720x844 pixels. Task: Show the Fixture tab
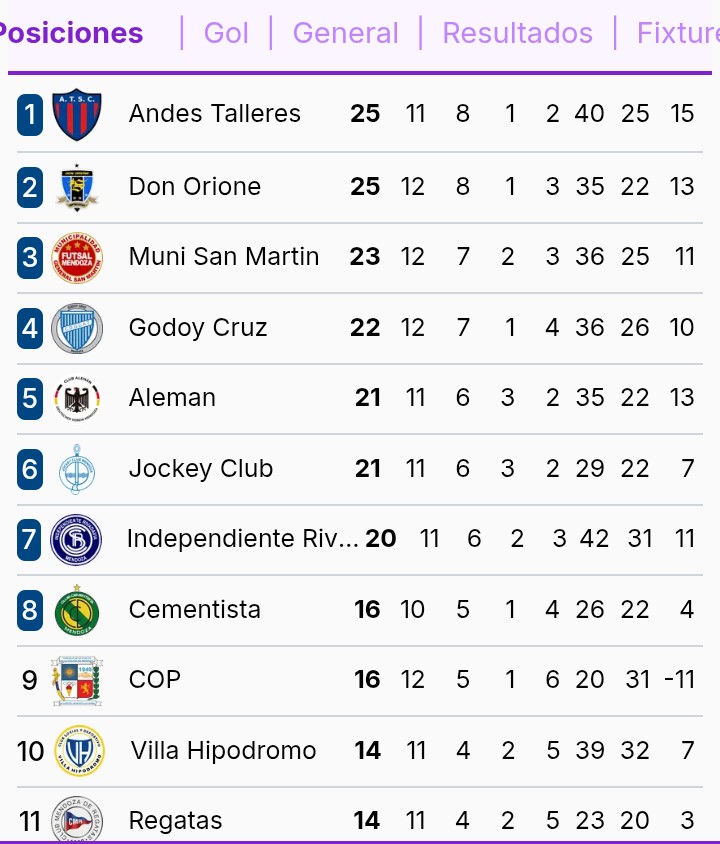(x=677, y=33)
